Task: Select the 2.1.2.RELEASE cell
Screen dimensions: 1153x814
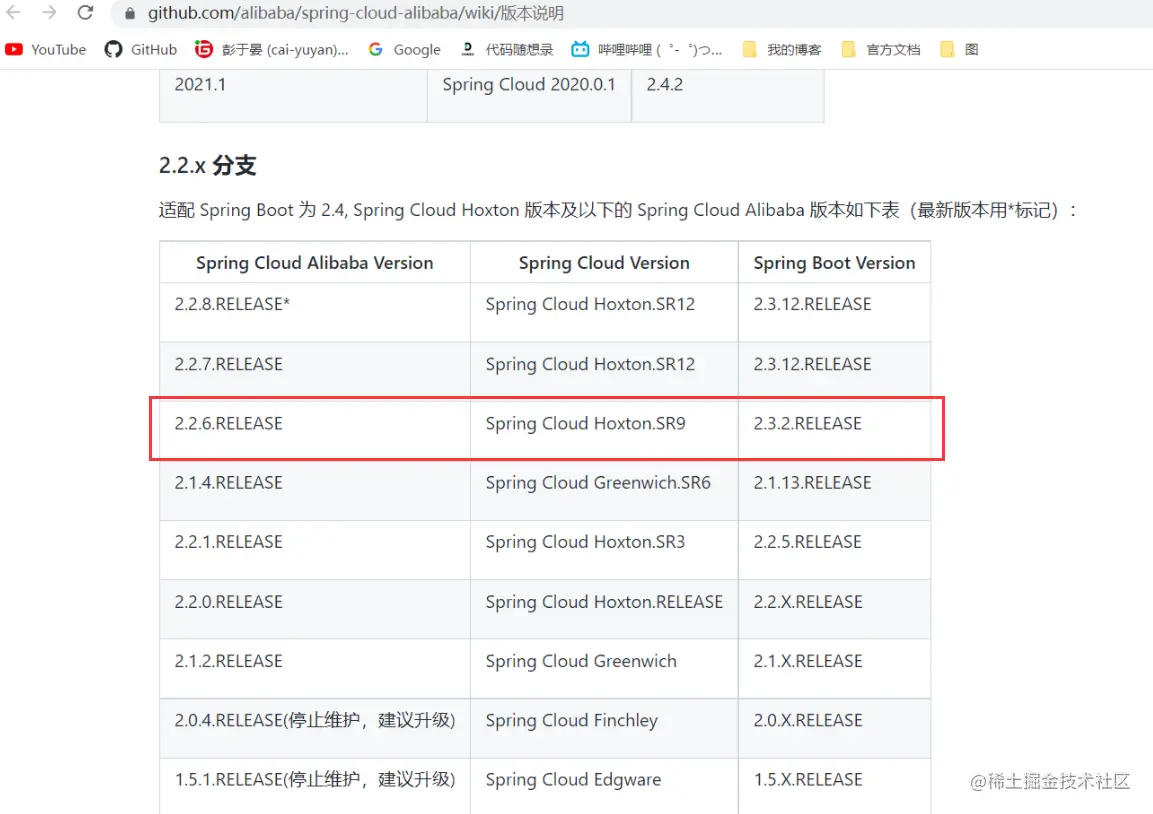Action: pyautogui.click(x=315, y=668)
